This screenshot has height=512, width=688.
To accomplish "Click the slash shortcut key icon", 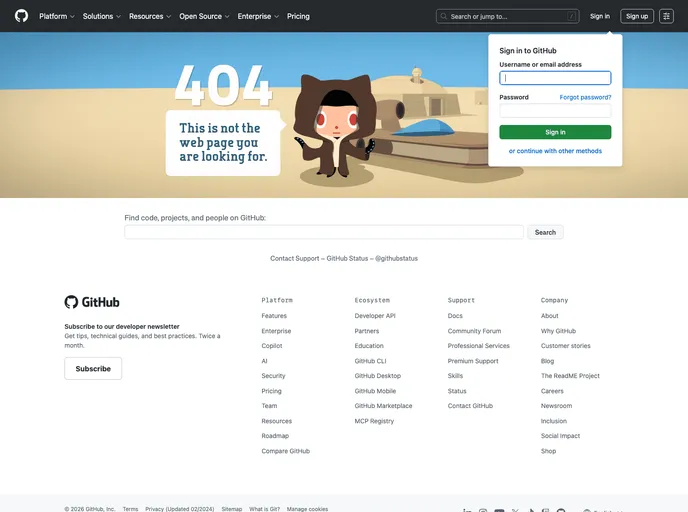I will coord(571,16).
